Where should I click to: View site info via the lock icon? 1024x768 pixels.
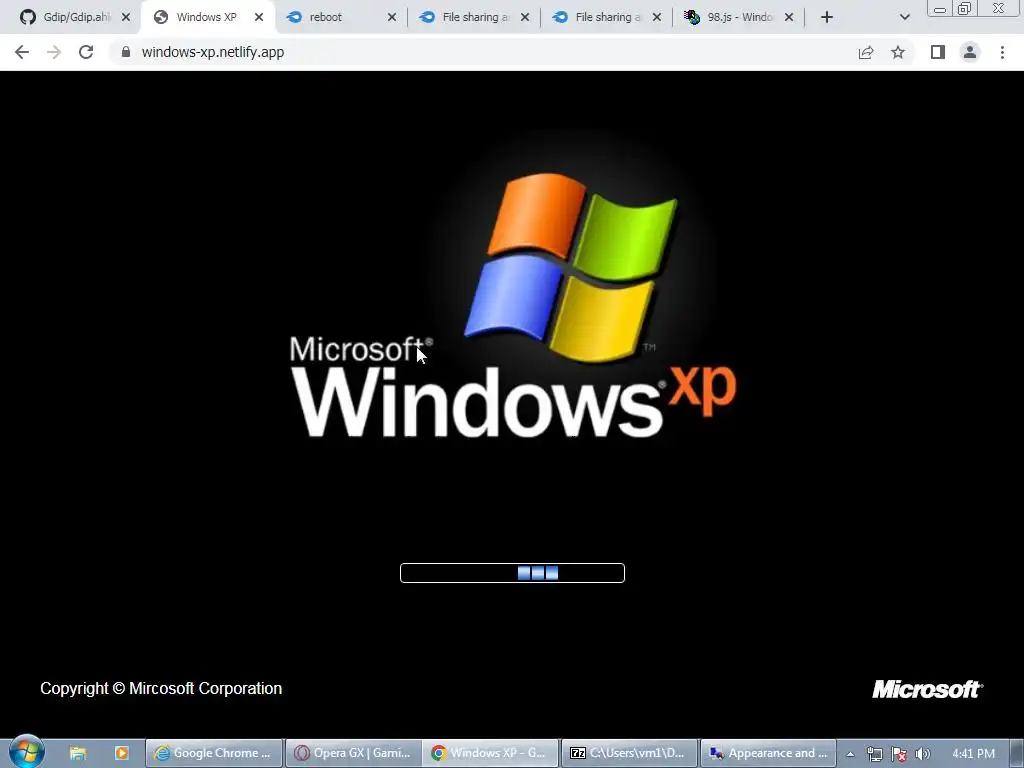tap(126, 52)
